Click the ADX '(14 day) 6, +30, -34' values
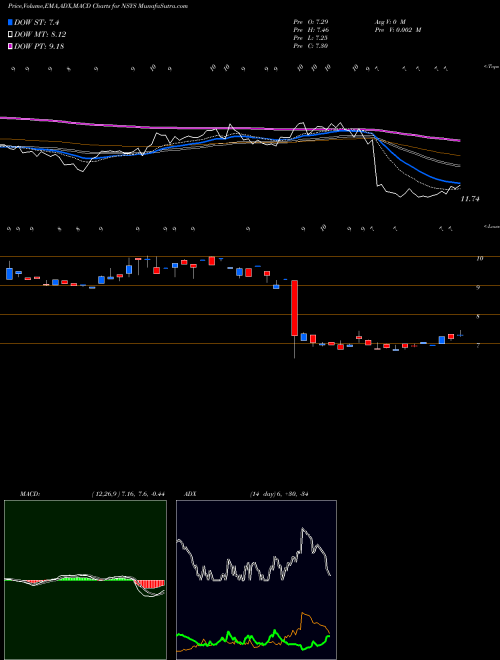Screen dimensions: 500x660 [x=279, y=494]
